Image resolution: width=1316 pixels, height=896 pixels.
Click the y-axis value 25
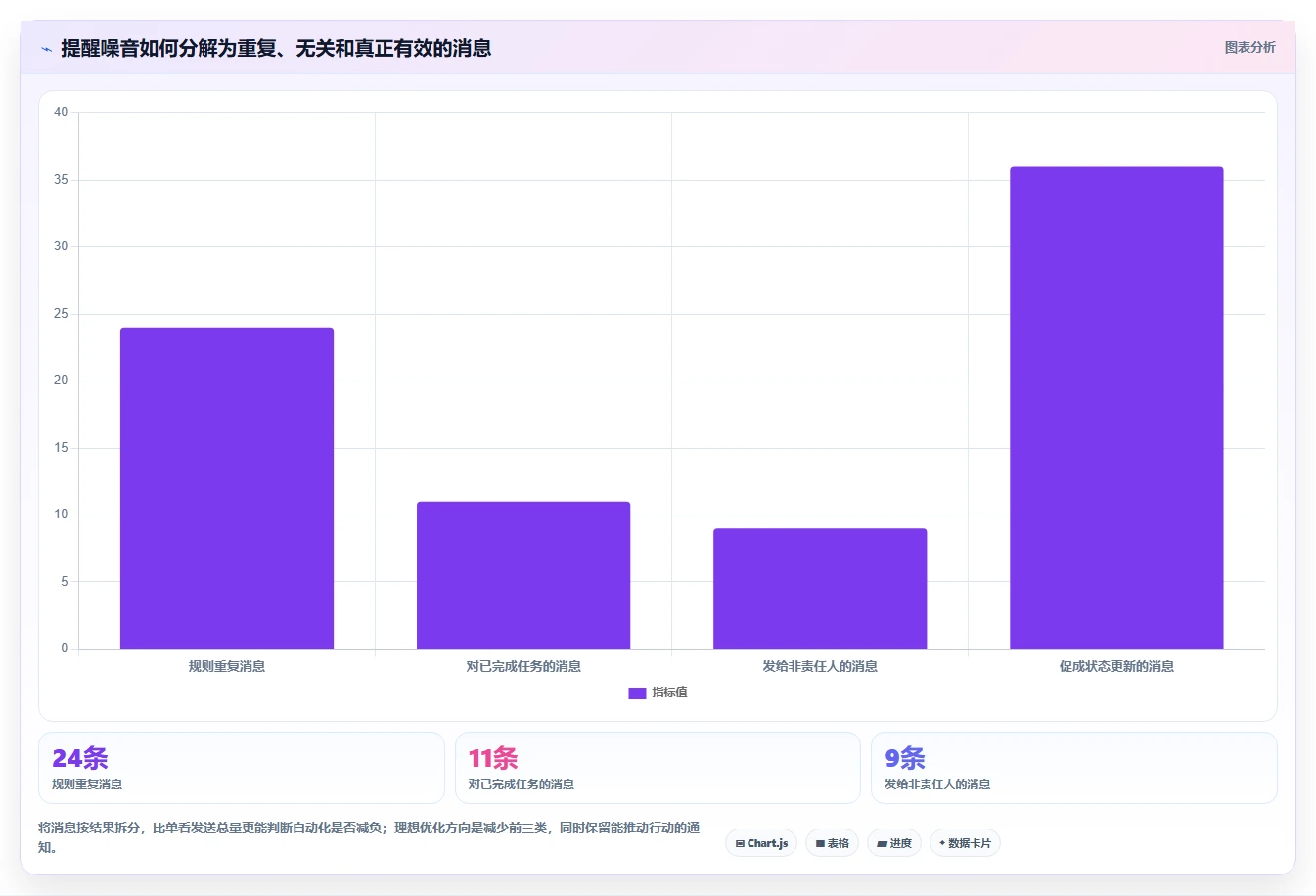tap(61, 314)
